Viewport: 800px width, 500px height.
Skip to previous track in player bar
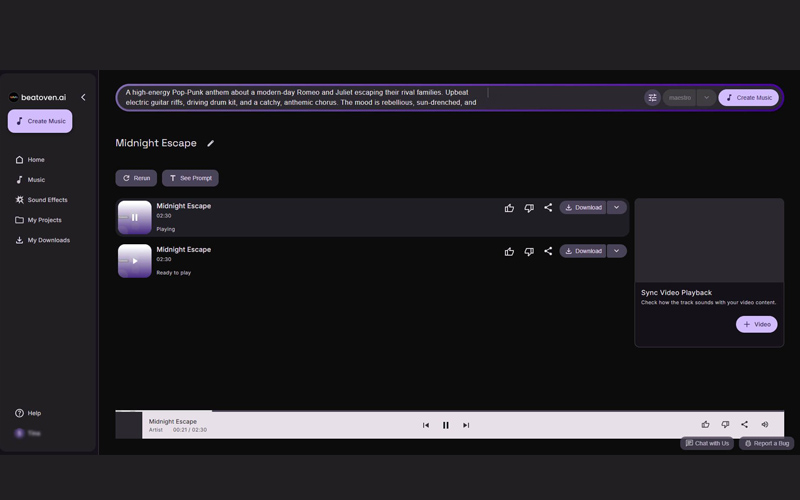[426, 425]
